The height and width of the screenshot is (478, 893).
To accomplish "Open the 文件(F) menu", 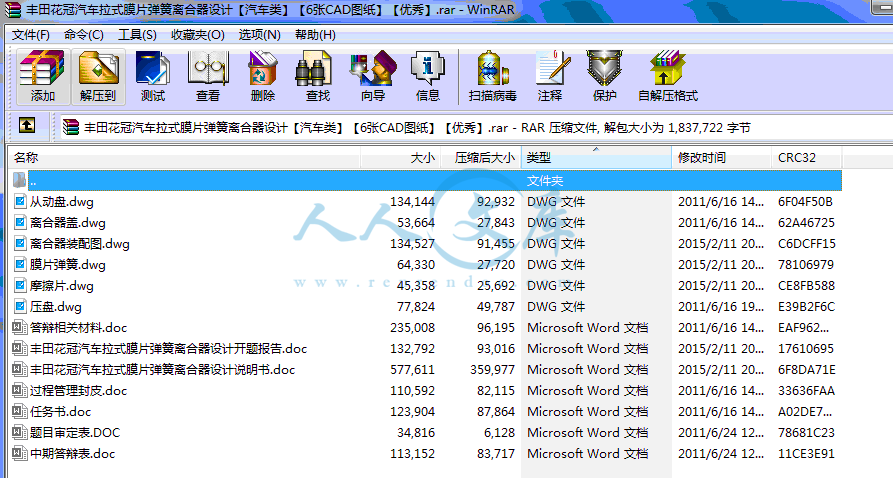I will pyautogui.click(x=31, y=35).
